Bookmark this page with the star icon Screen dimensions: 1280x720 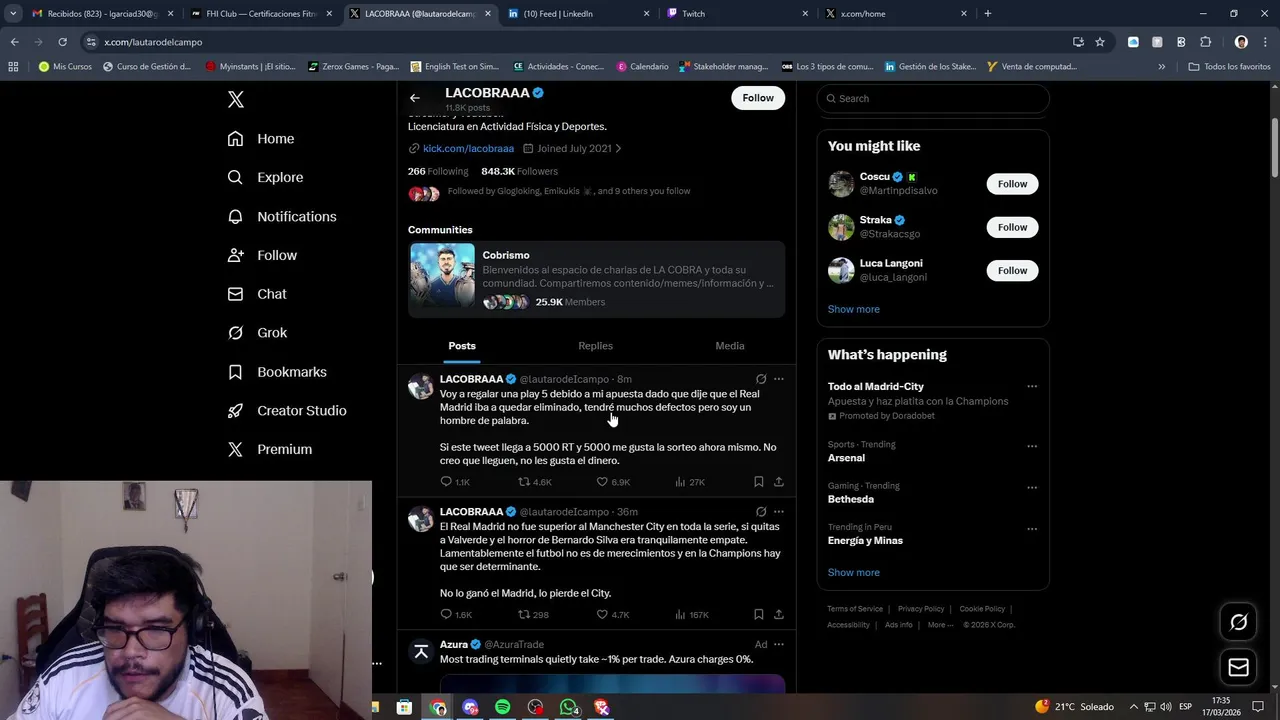pyautogui.click(x=1100, y=42)
